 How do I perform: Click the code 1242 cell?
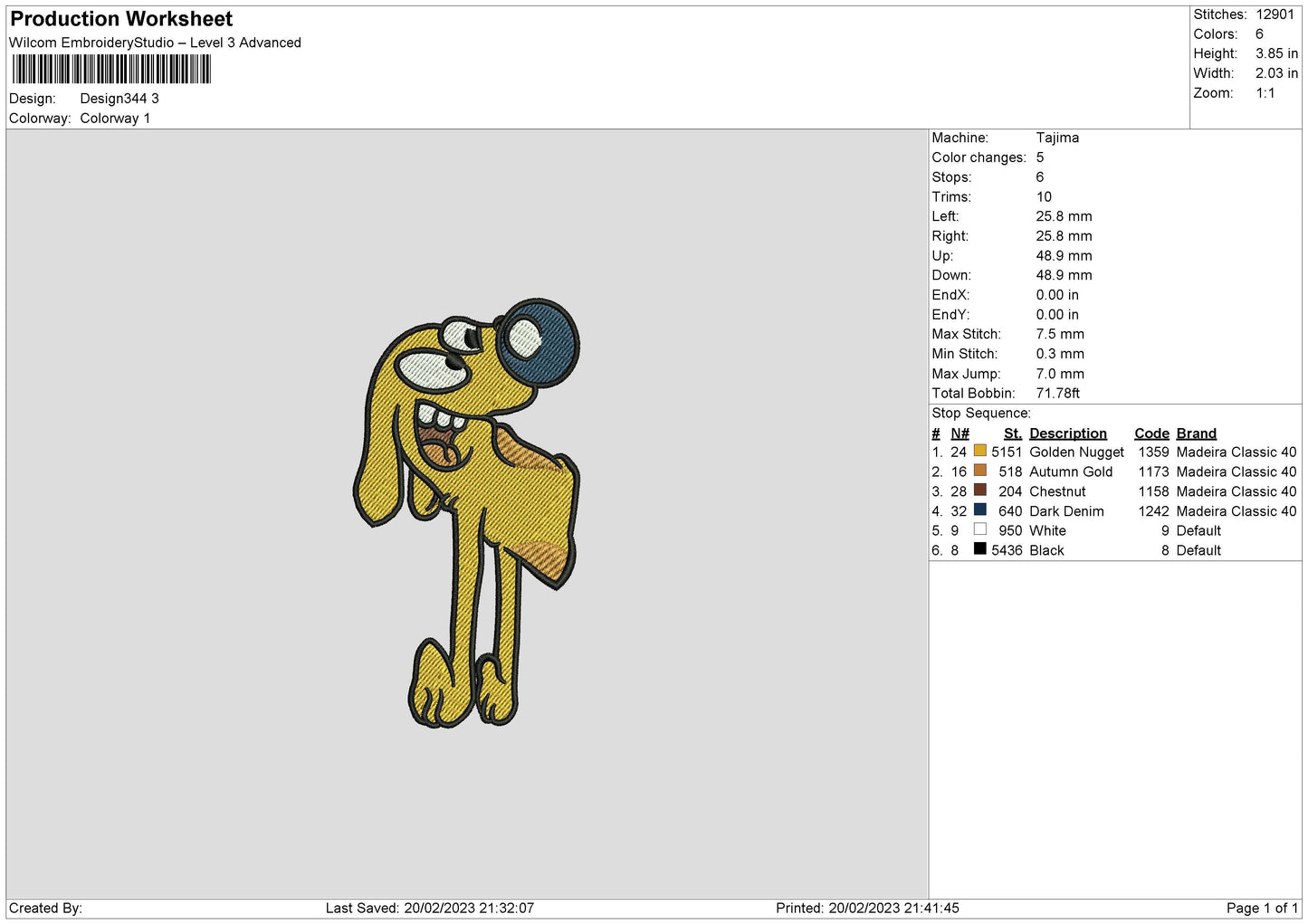[1153, 511]
